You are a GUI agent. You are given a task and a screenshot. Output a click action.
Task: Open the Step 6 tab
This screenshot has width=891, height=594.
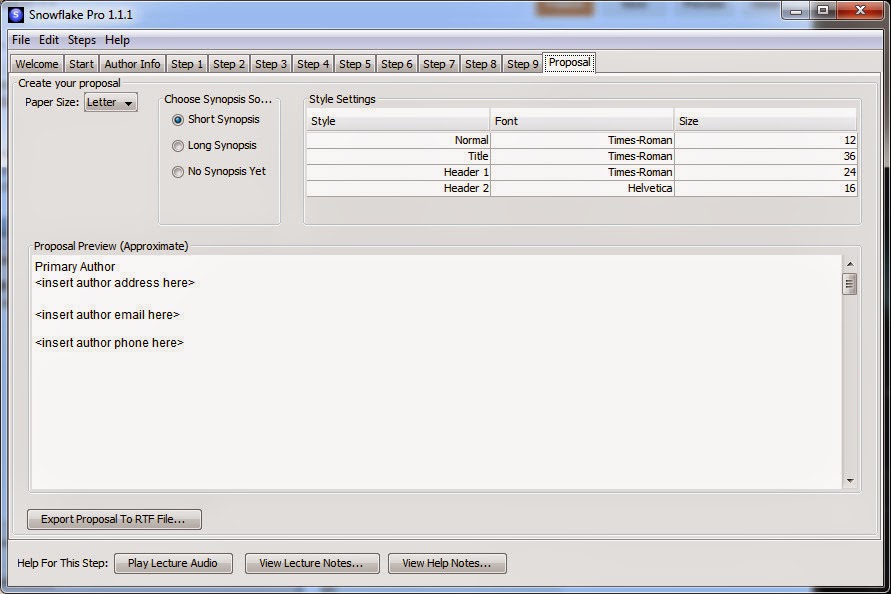(x=397, y=64)
